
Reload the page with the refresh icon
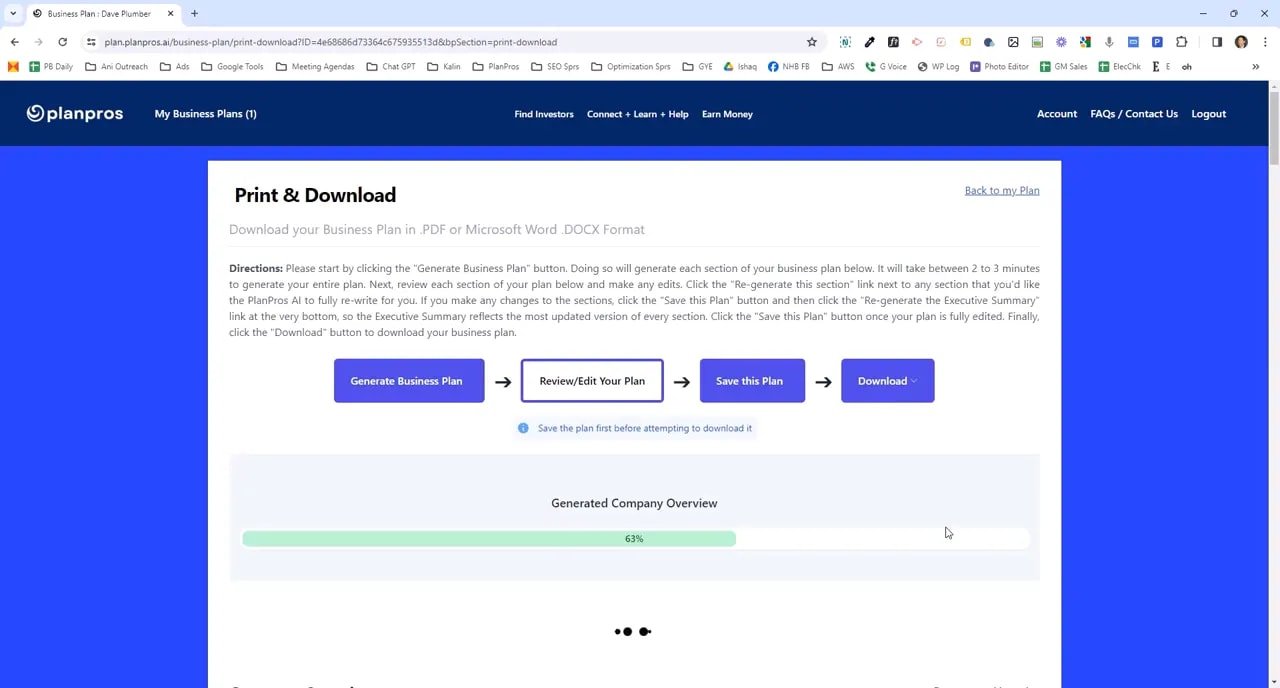(62, 42)
